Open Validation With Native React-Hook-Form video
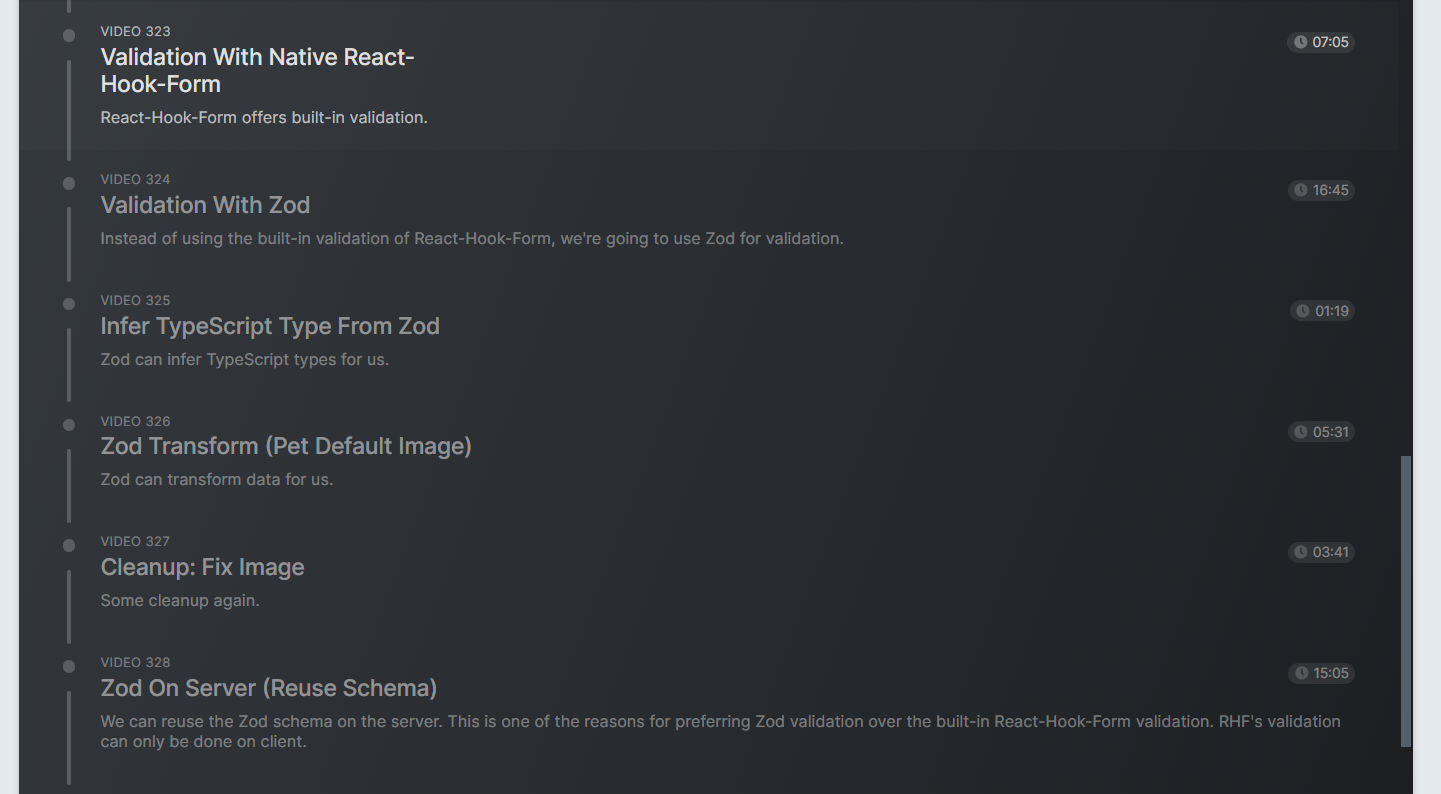This screenshot has width=1441, height=794. click(x=257, y=70)
